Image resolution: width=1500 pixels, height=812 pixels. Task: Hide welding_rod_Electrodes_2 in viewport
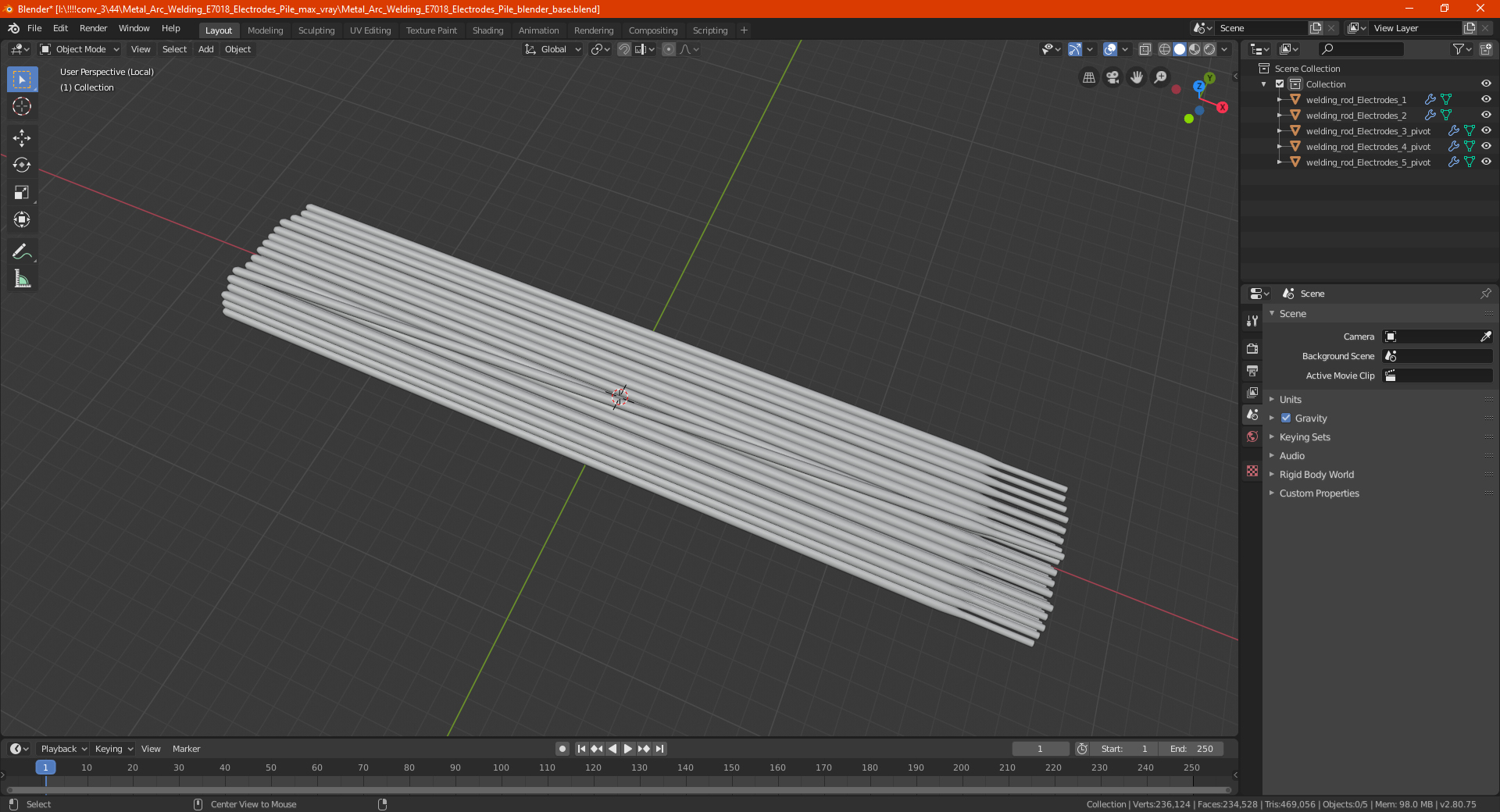click(1486, 115)
